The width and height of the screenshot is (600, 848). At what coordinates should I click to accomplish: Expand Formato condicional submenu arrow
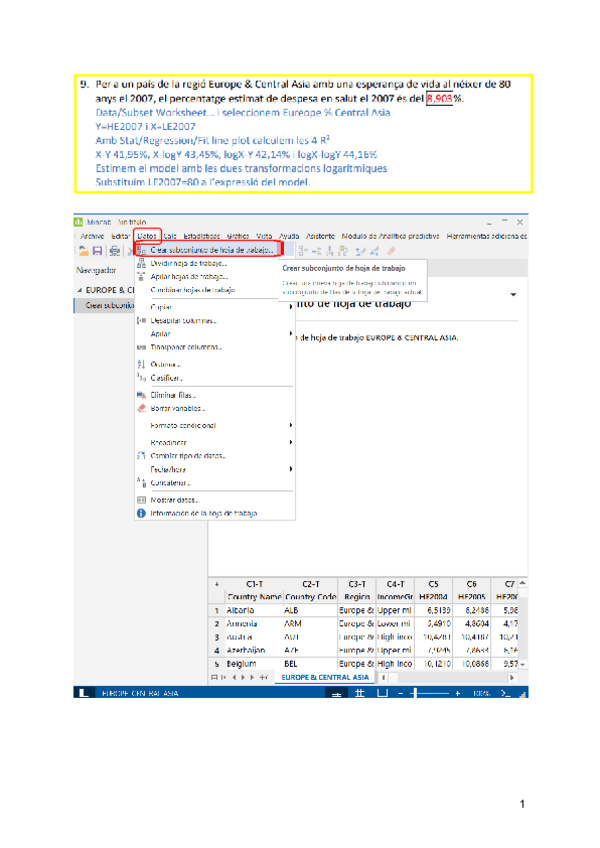(291, 426)
